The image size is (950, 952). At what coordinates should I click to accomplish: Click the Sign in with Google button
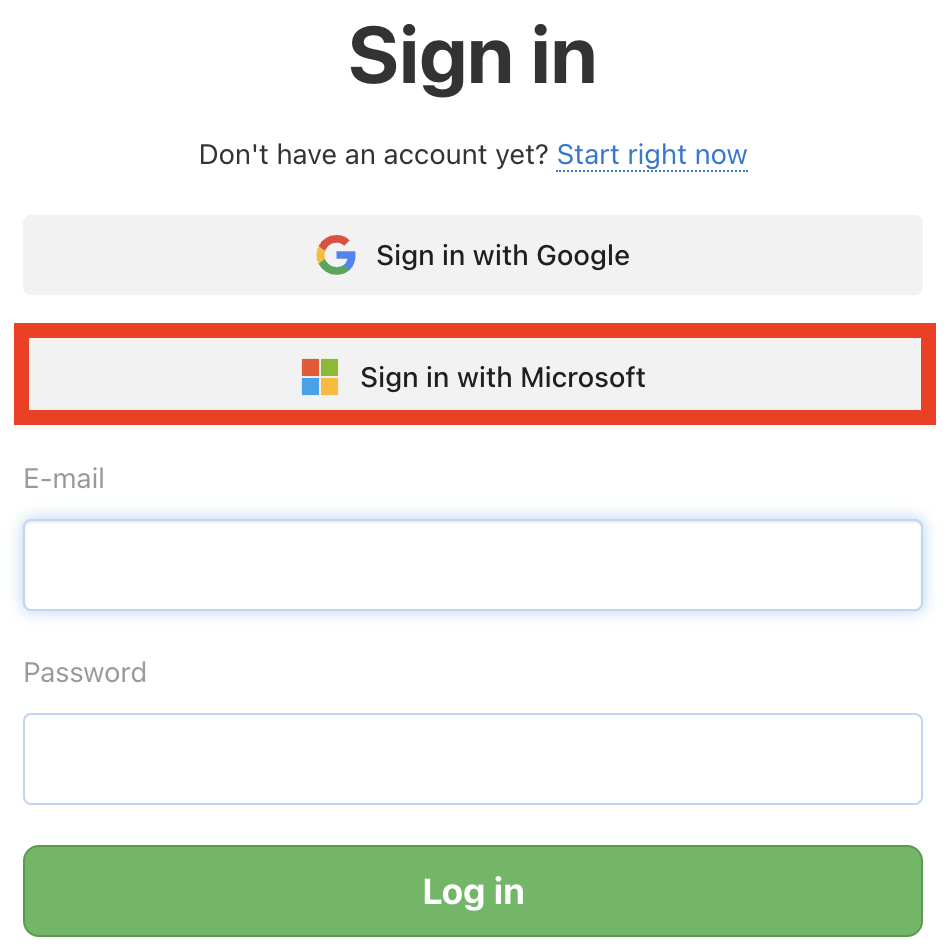coord(475,255)
